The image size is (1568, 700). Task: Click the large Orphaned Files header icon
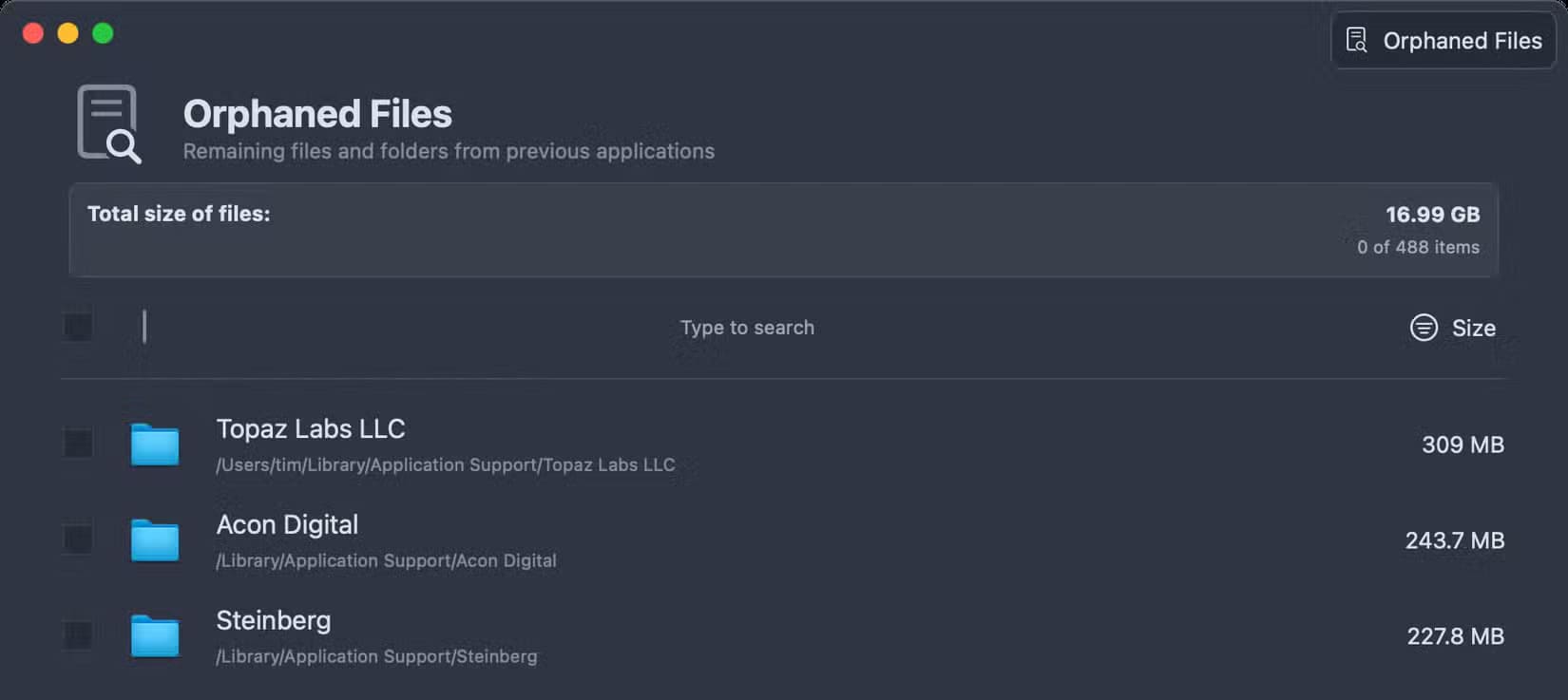(109, 123)
